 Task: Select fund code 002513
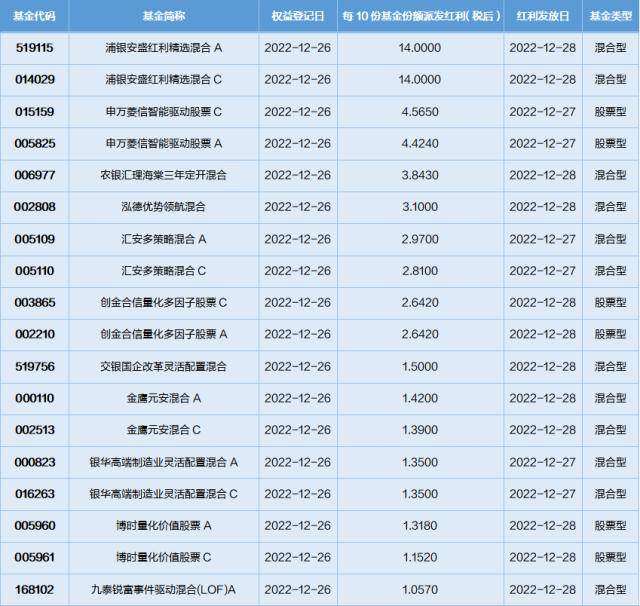pos(35,429)
